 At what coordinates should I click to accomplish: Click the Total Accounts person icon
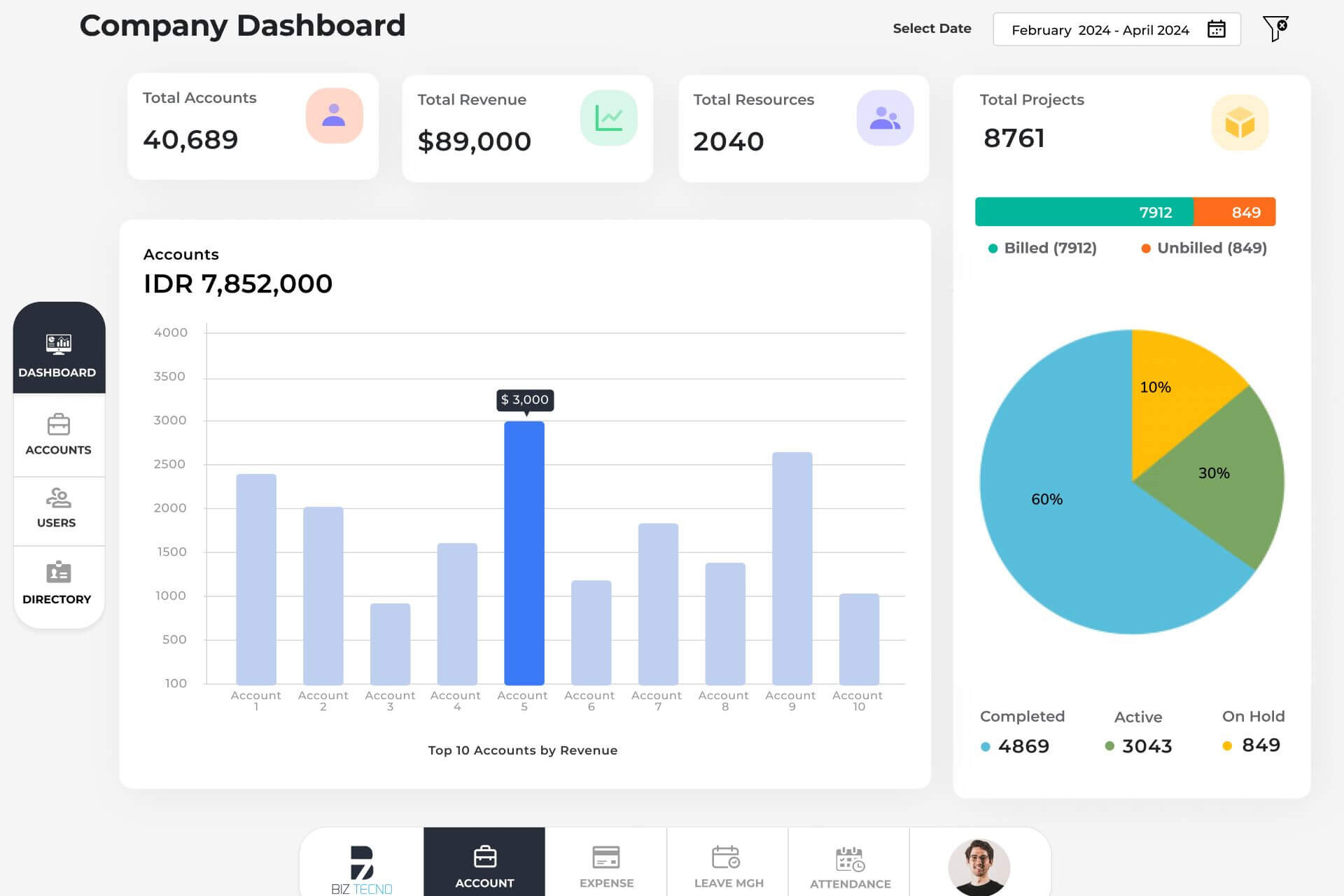(x=334, y=115)
